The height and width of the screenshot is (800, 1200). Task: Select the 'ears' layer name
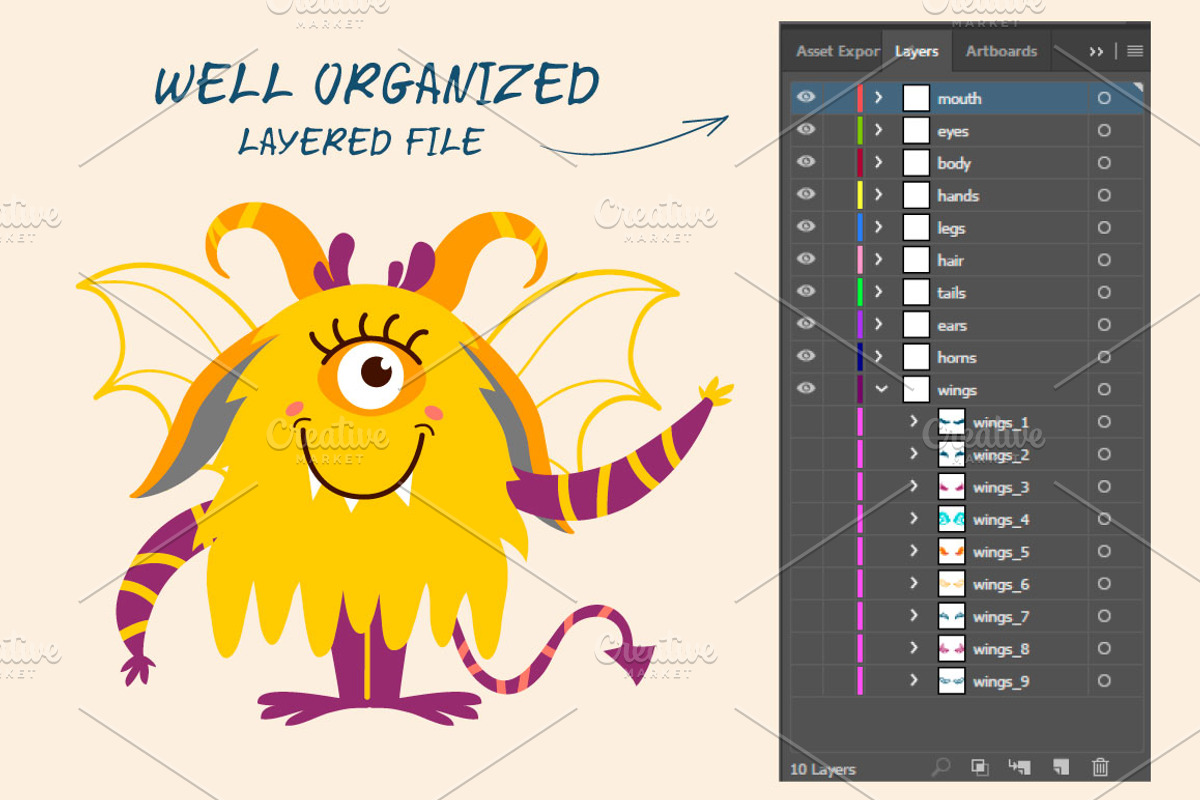[952, 325]
